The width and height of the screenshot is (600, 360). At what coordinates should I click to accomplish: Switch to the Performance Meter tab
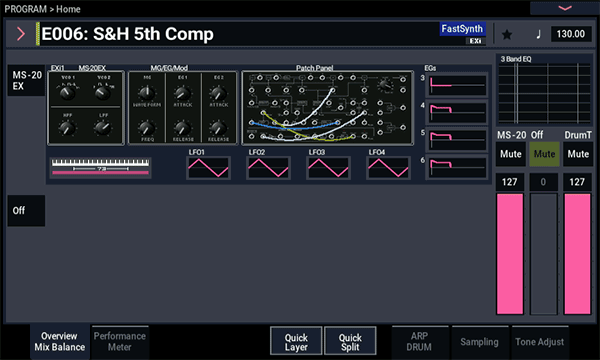[x=120, y=342]
